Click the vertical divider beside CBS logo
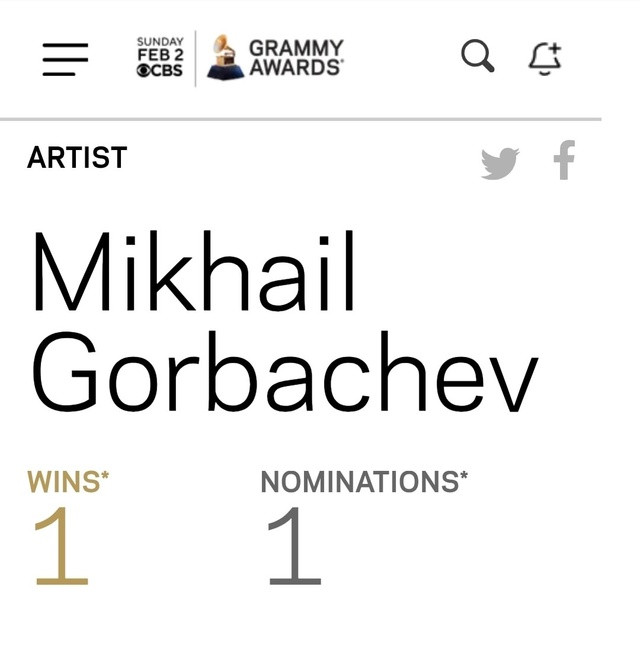640x663 pixels. pyautogui.click(x=196, y=58)
